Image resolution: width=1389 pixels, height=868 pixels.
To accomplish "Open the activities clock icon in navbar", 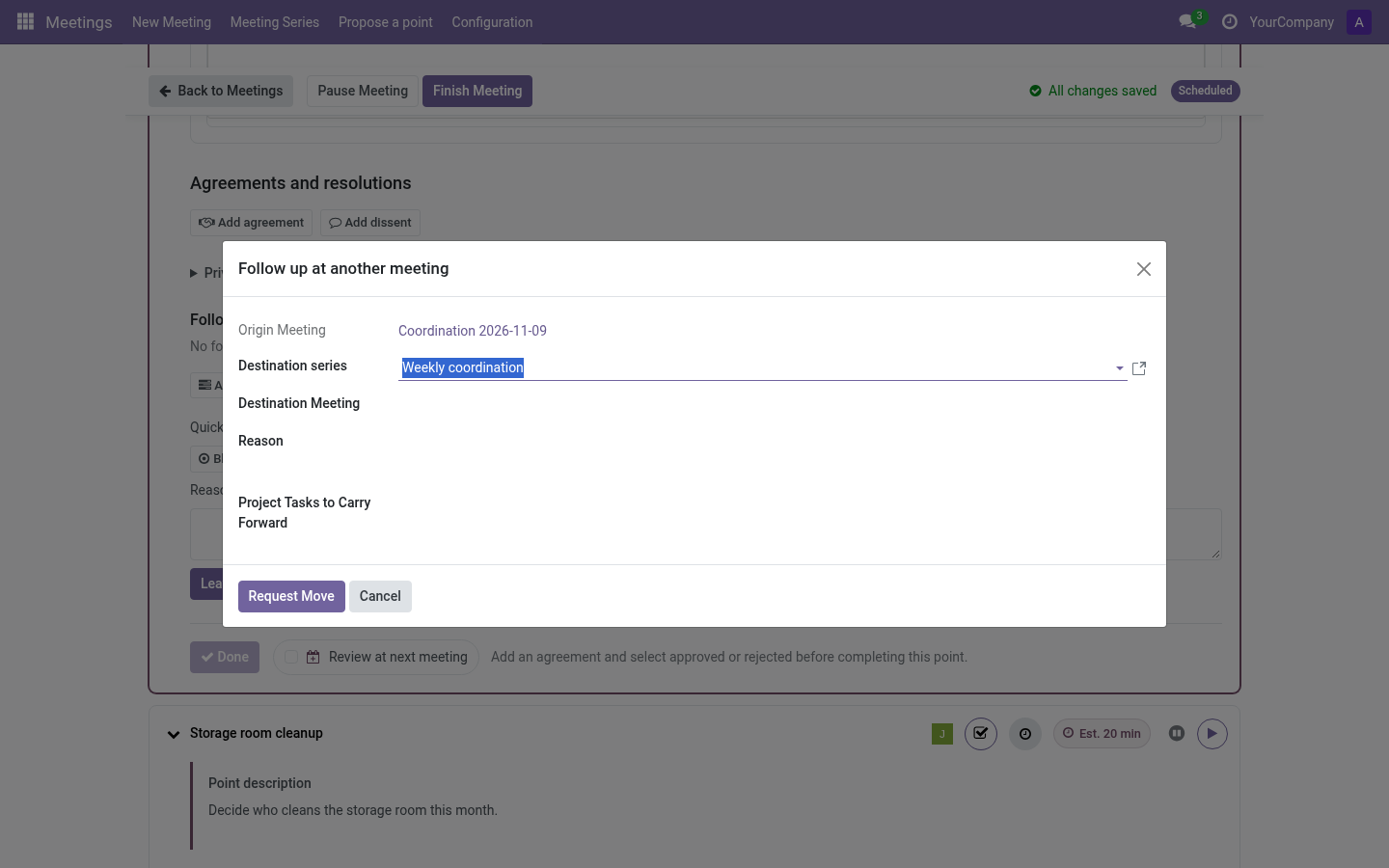I will (1229, 21).
